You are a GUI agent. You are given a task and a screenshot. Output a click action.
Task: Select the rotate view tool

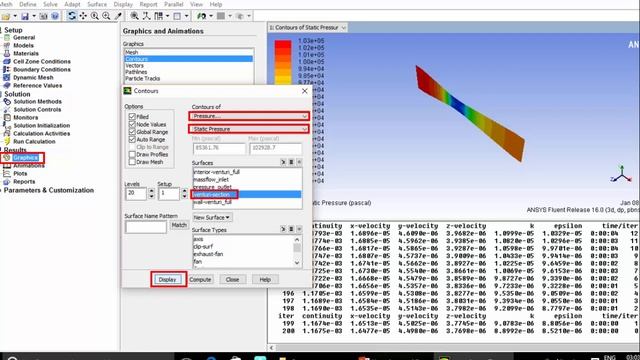point(72,16)
